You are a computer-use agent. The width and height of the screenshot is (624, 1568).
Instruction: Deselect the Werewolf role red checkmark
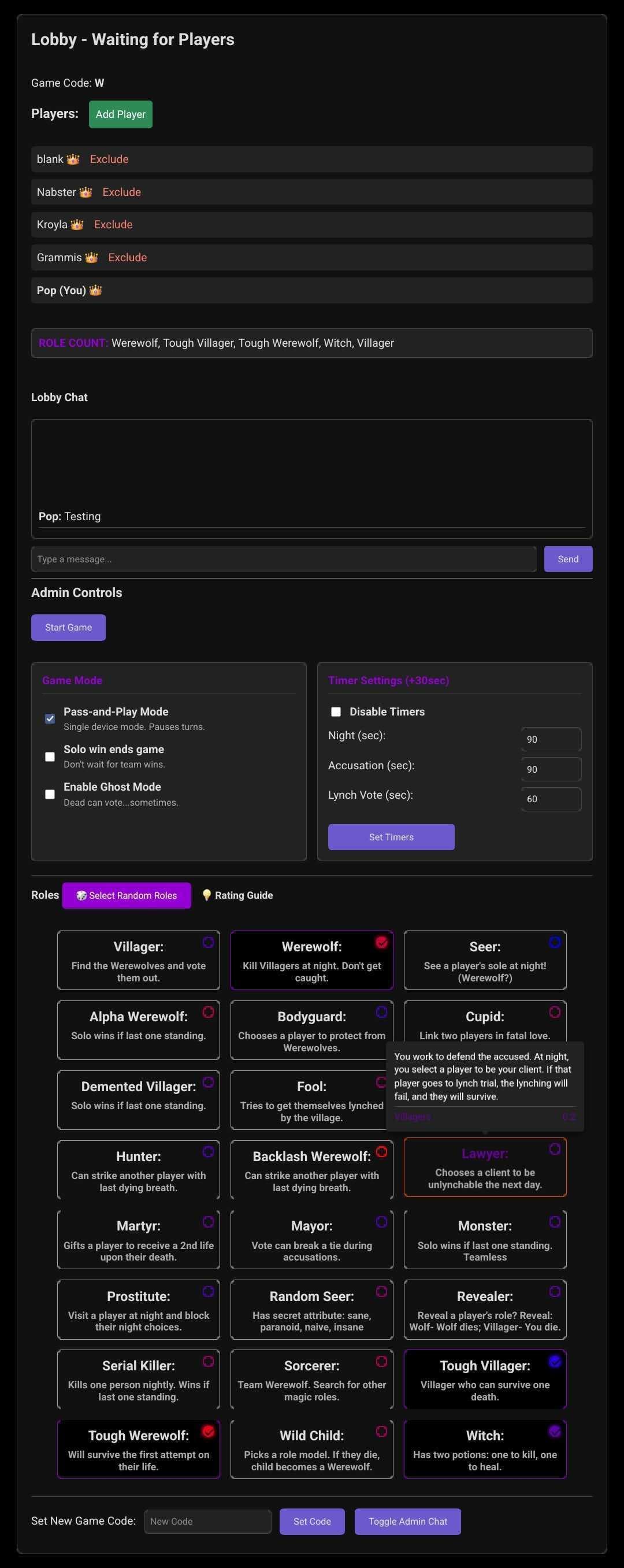click(382, 942)
